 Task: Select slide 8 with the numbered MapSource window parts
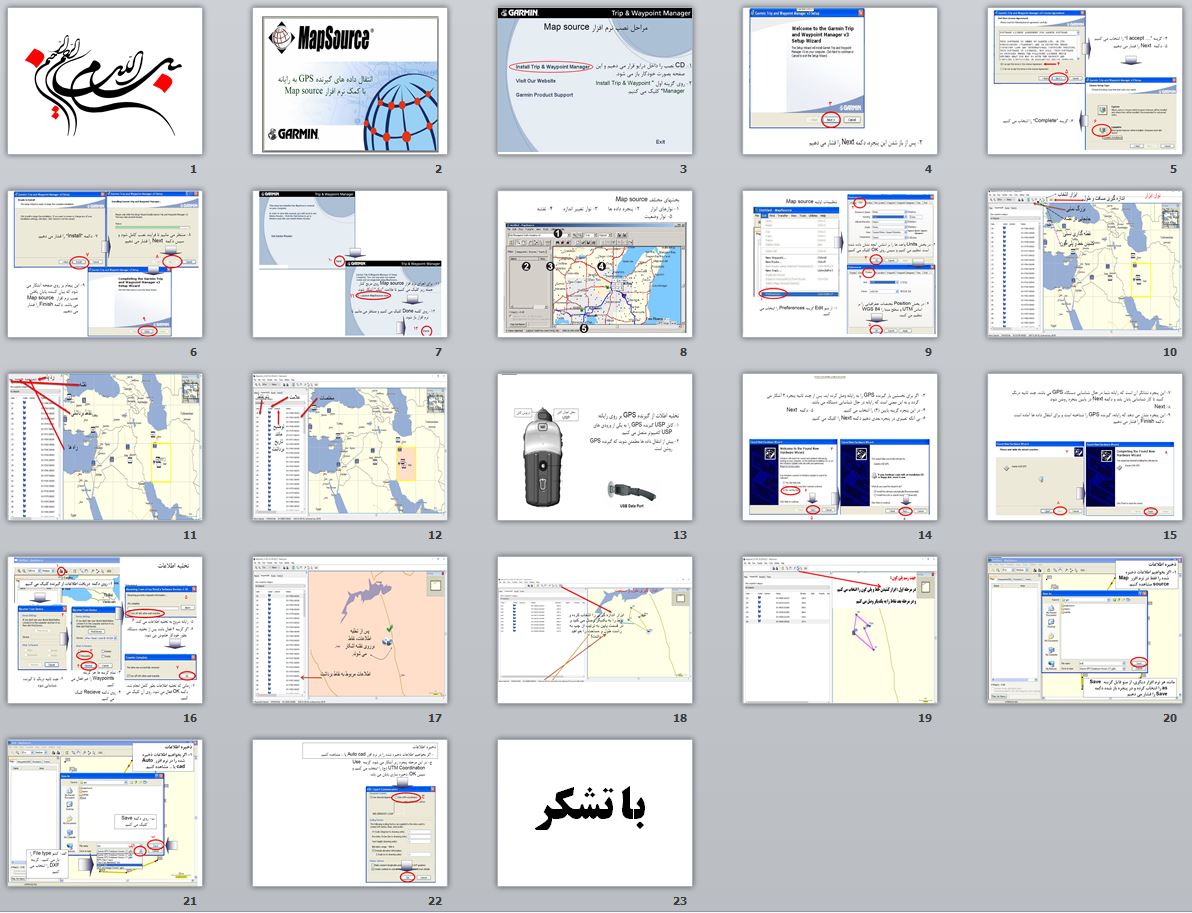594,264
